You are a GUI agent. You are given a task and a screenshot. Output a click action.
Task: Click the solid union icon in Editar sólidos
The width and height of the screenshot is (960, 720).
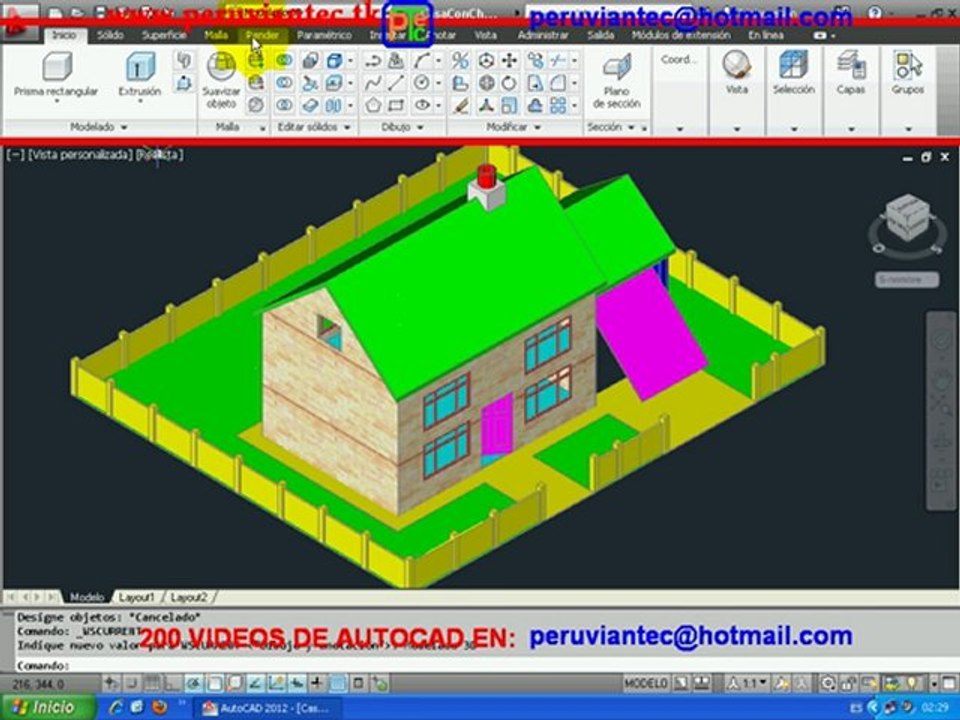pos(284,61)
